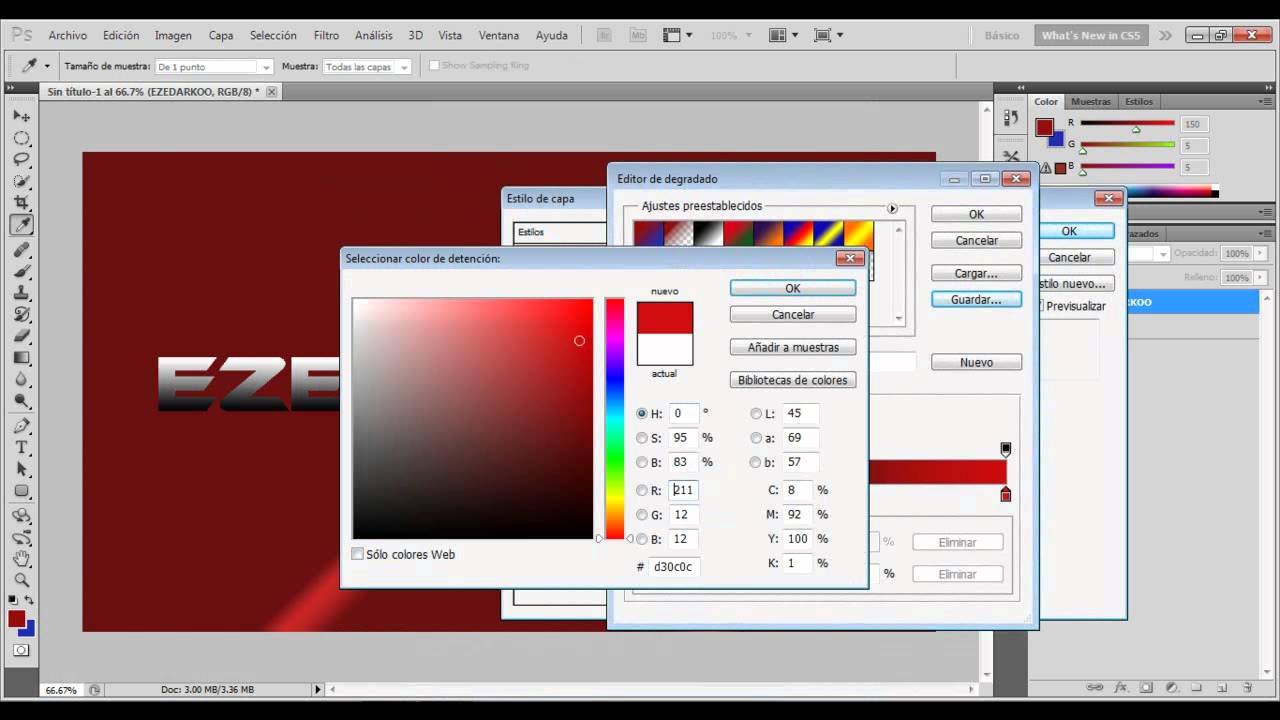This screenshot has width=1280, height=720.
Task: Select the Elliptical Marquee tool
Action: (x=21, y=138)
